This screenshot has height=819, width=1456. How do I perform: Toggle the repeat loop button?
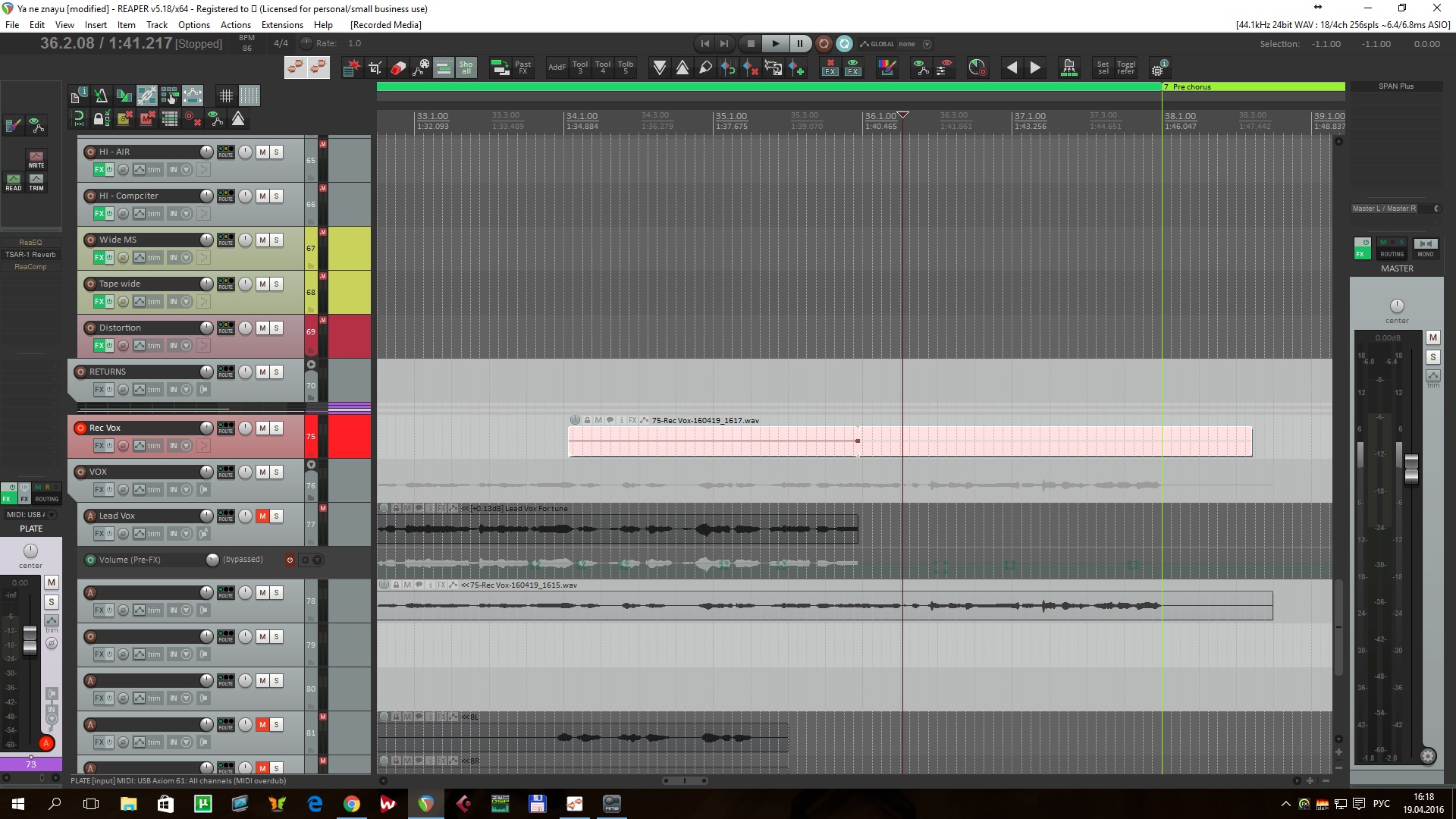pyautogui.click(x=844, y=44)
